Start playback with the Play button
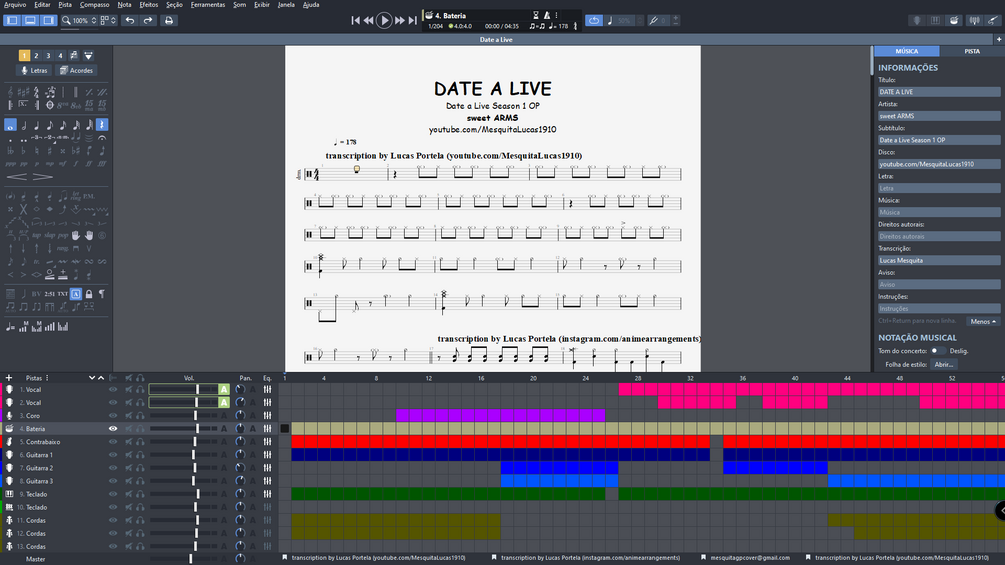 (384, 20)
